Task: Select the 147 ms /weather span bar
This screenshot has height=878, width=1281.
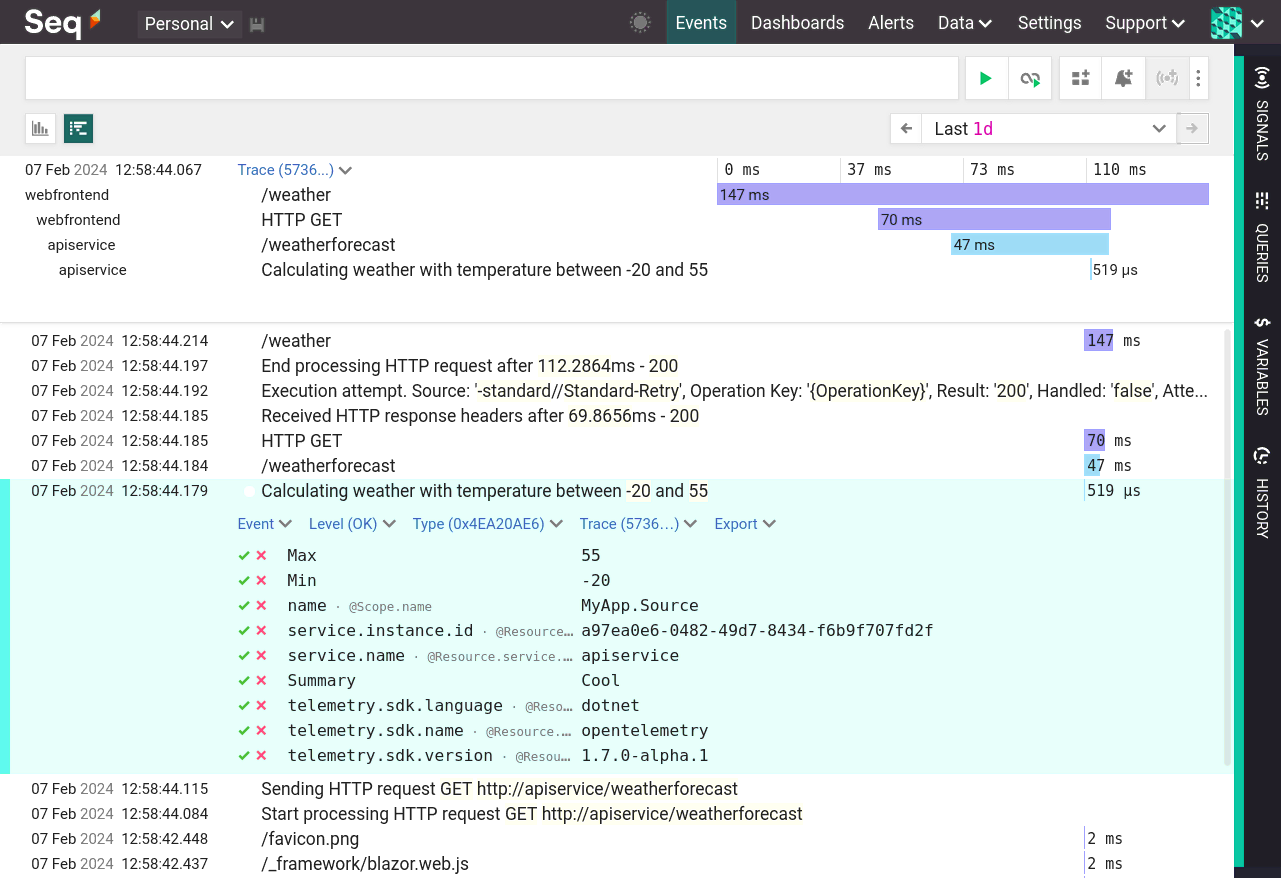Action: [x=963, y=195]
